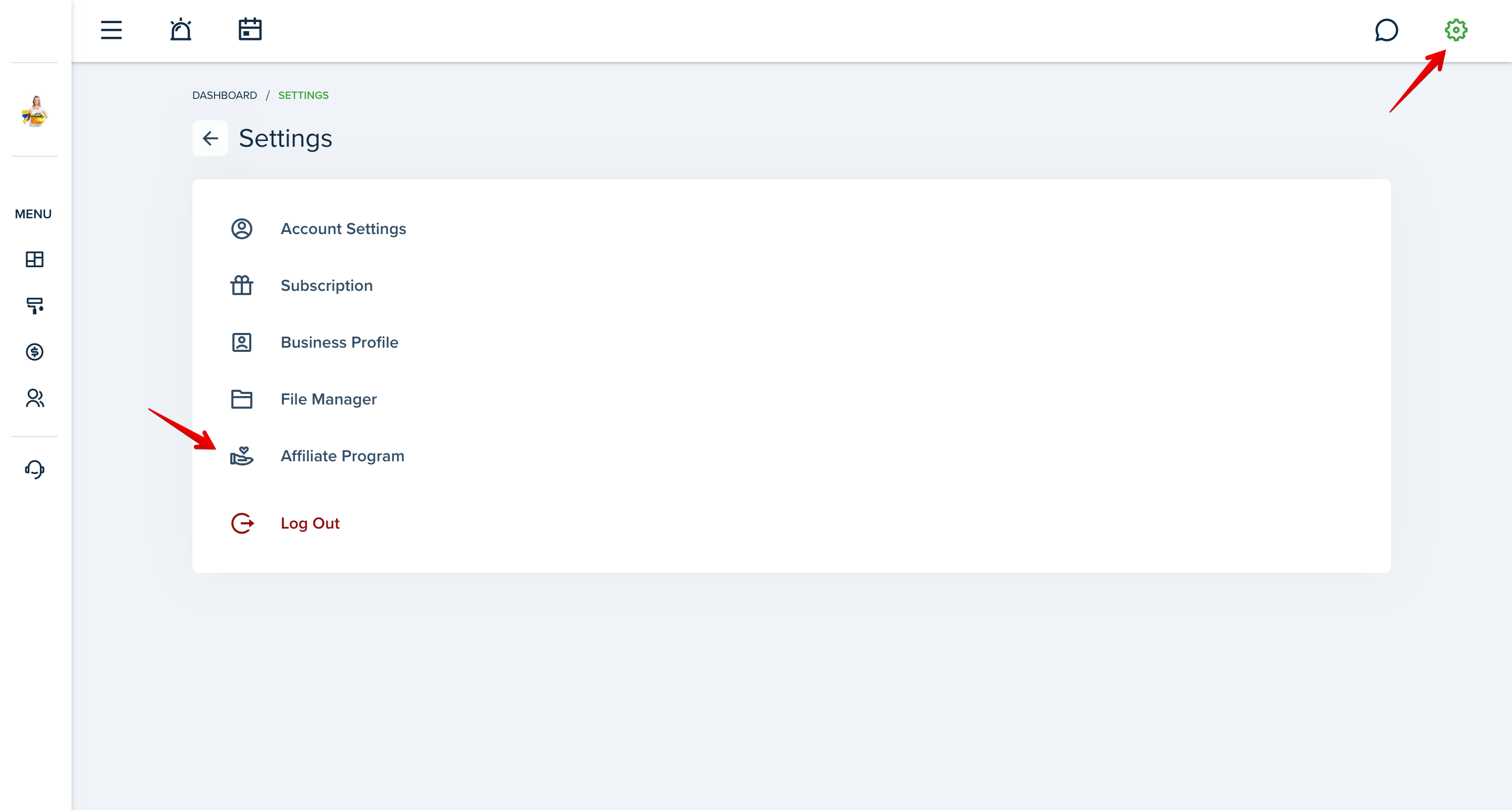Screen dimensions: 1512x810
Task: Open Subscription settings
Action: tap(327, 286)
